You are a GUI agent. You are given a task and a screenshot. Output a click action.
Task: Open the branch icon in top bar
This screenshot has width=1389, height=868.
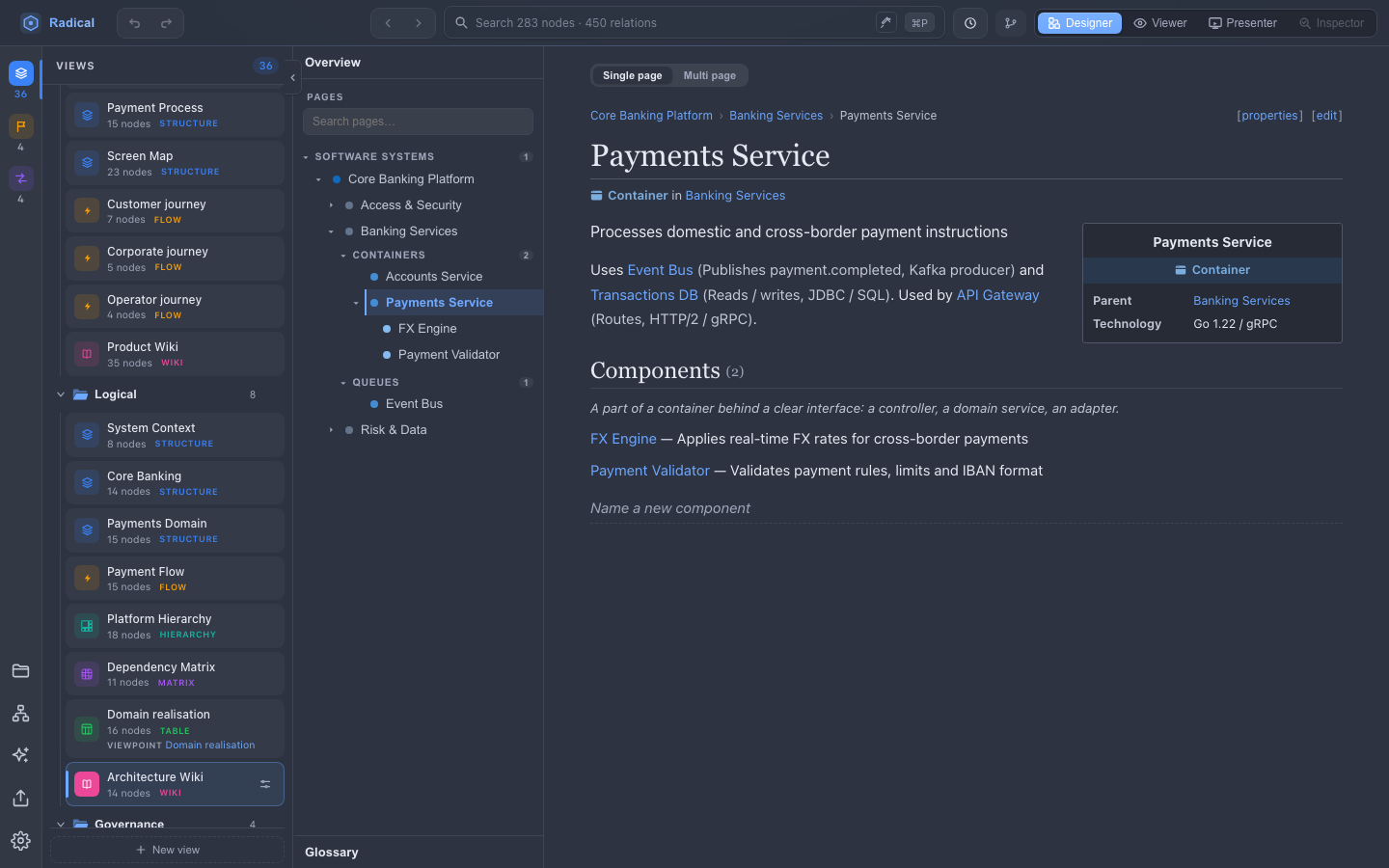pos(1011,23)
